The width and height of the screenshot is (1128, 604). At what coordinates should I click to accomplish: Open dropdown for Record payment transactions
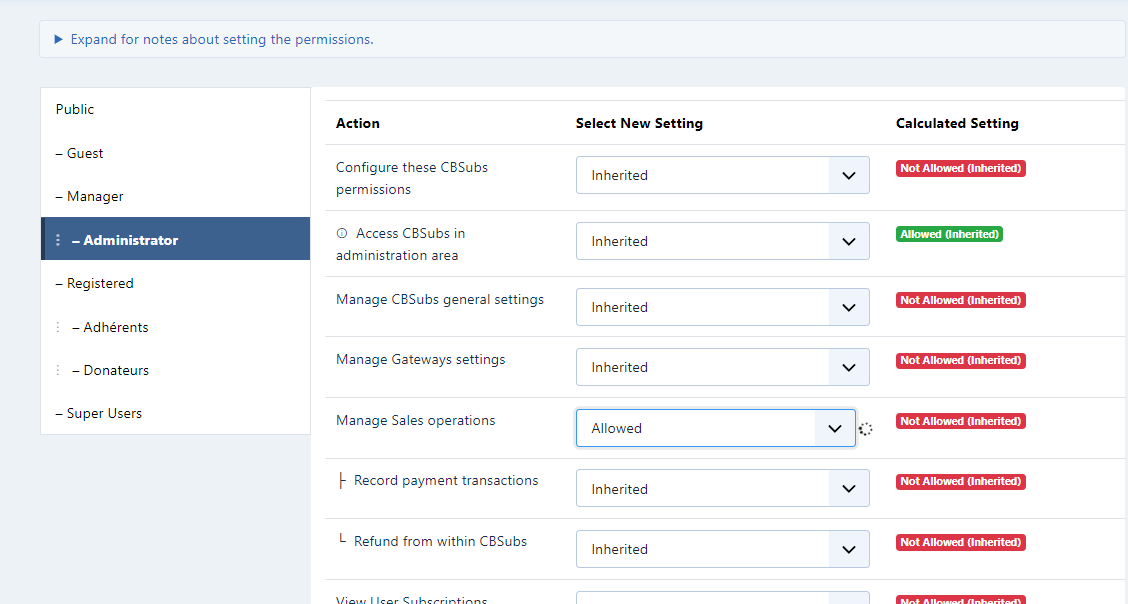coord(722,489)
